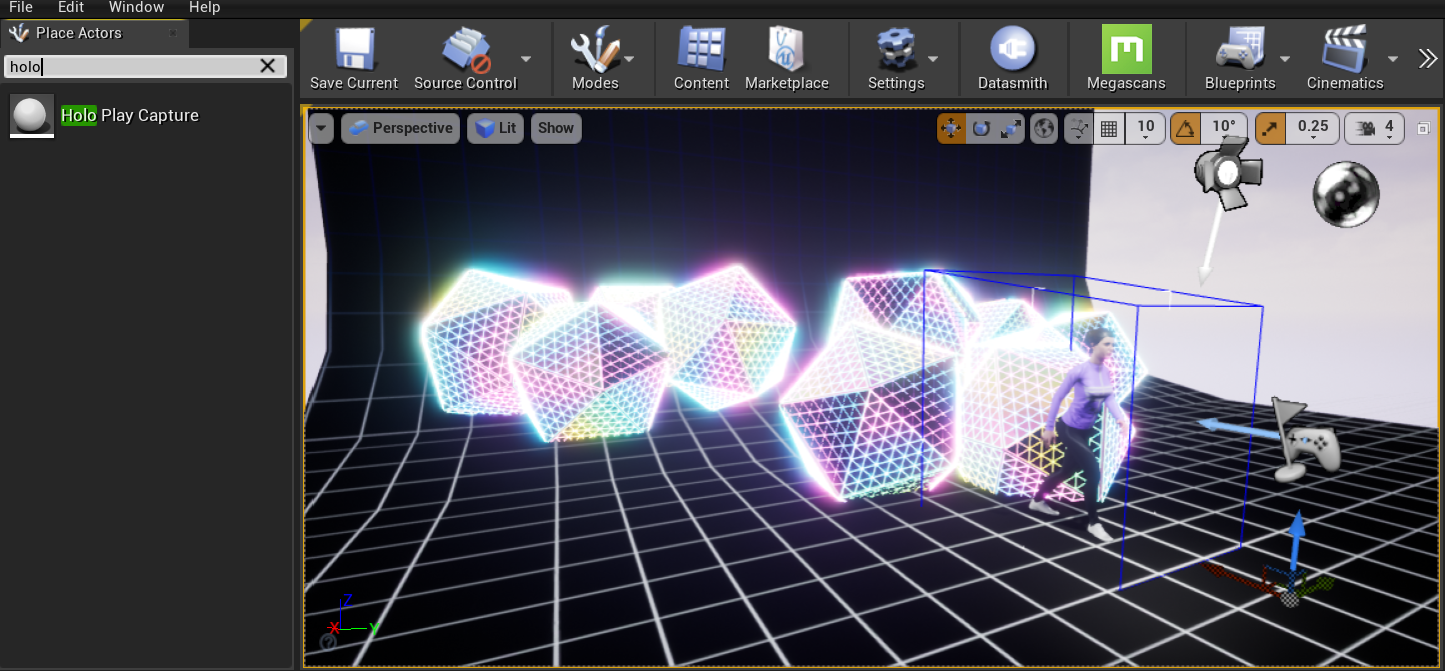
Task: Click the world coordinate system globe icon
Action: tap(1044, 128)
